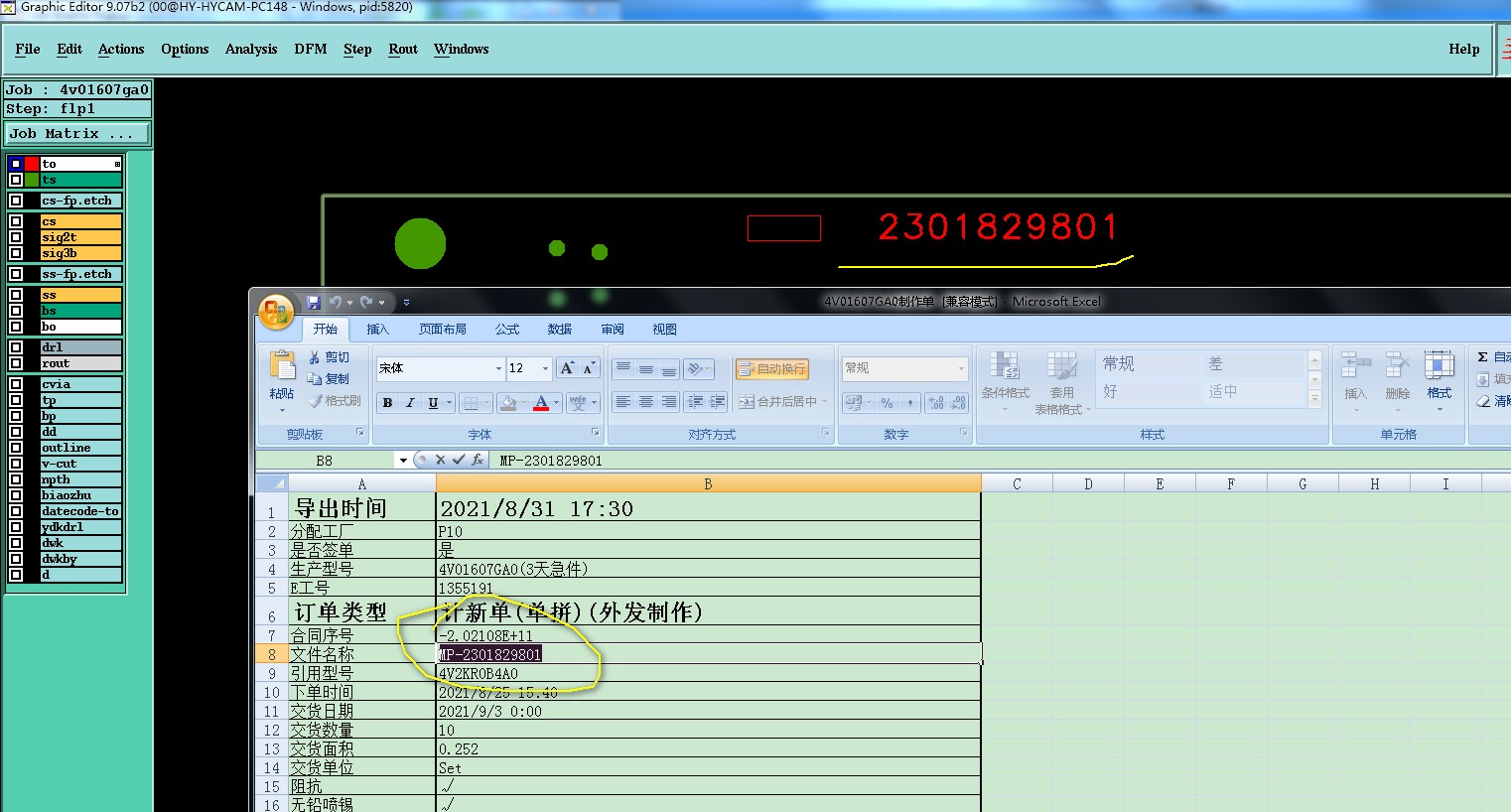Cut selection with 剪切
This screenshot has height=812, width=1511.
tap(329, 357)
